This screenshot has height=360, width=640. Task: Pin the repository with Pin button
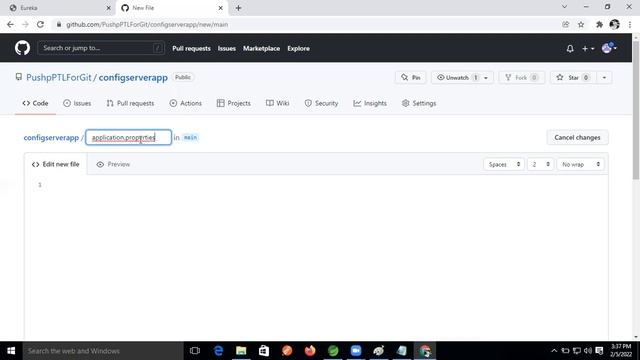pos(411,78)
